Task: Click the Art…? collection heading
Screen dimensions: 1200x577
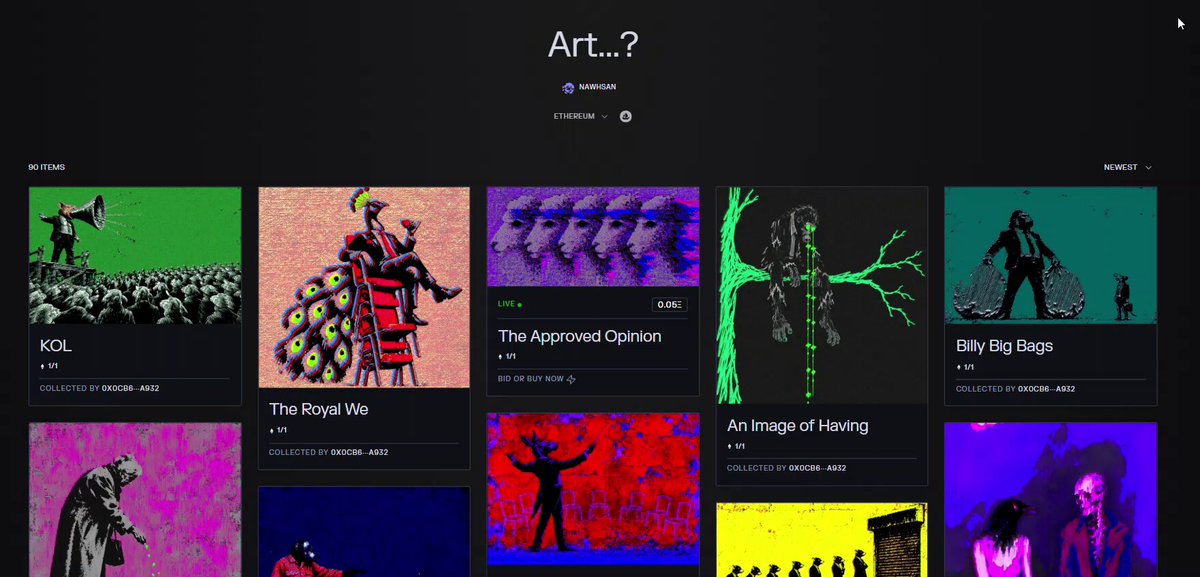Action: (x=593, y=44)
